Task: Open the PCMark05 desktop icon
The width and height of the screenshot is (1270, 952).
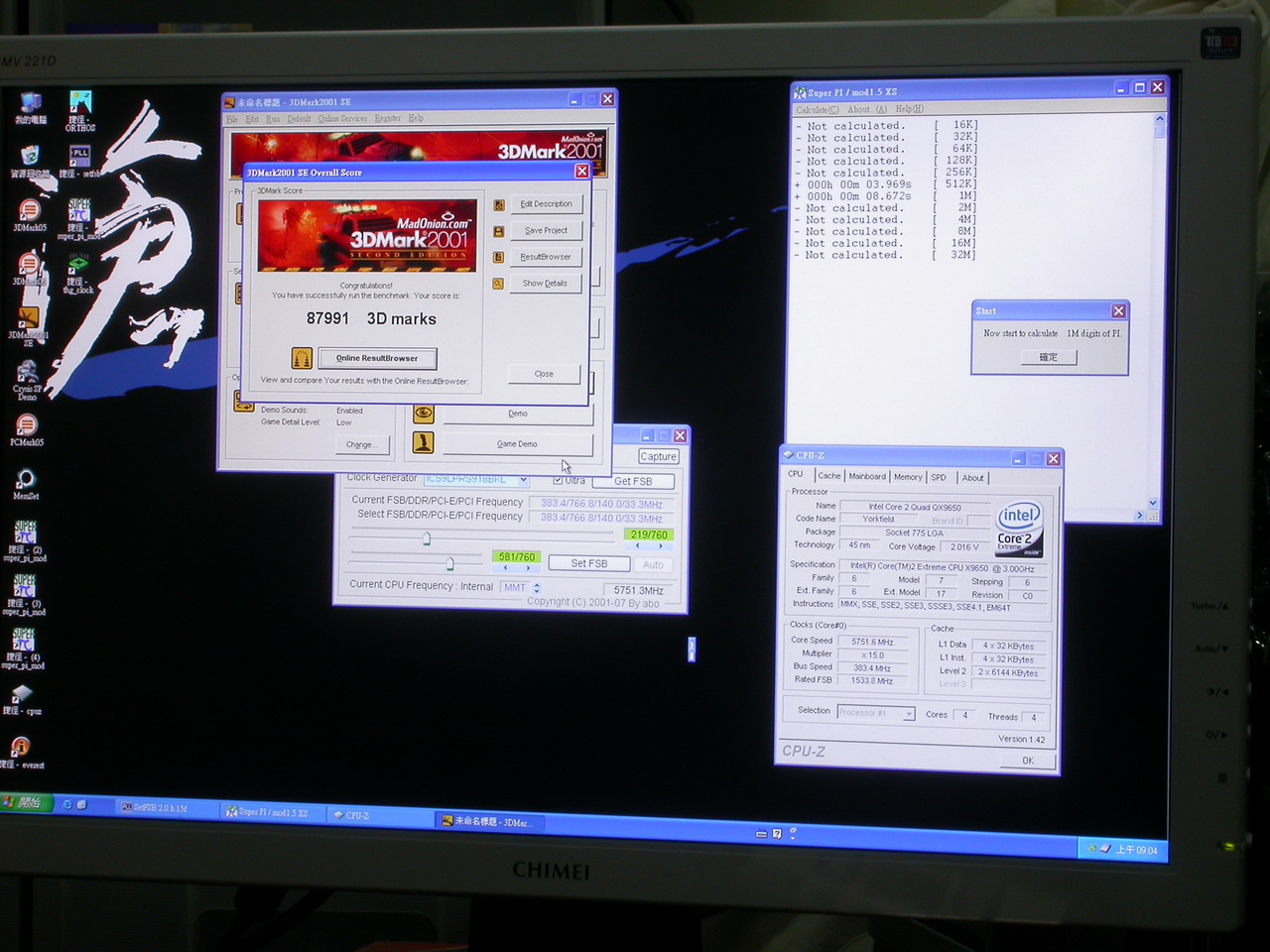Action: pyautogui.click(x=27, y=430)
